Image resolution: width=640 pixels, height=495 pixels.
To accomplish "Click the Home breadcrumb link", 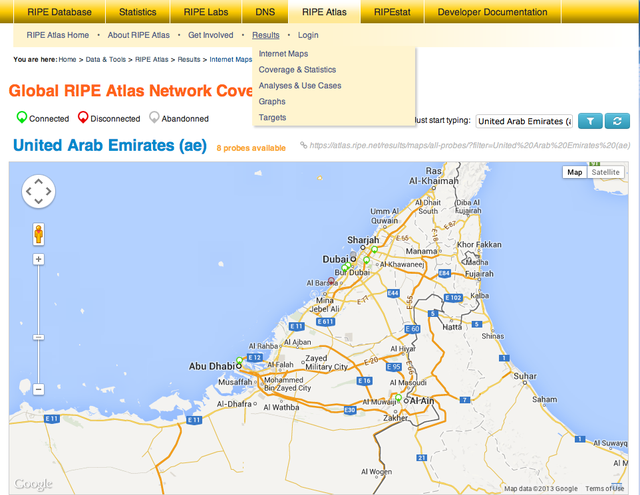I will coord(67,60).
